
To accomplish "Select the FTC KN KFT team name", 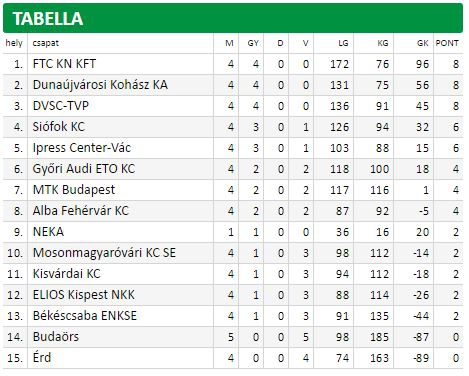I will pyautogui.click(x=64, y=64).
